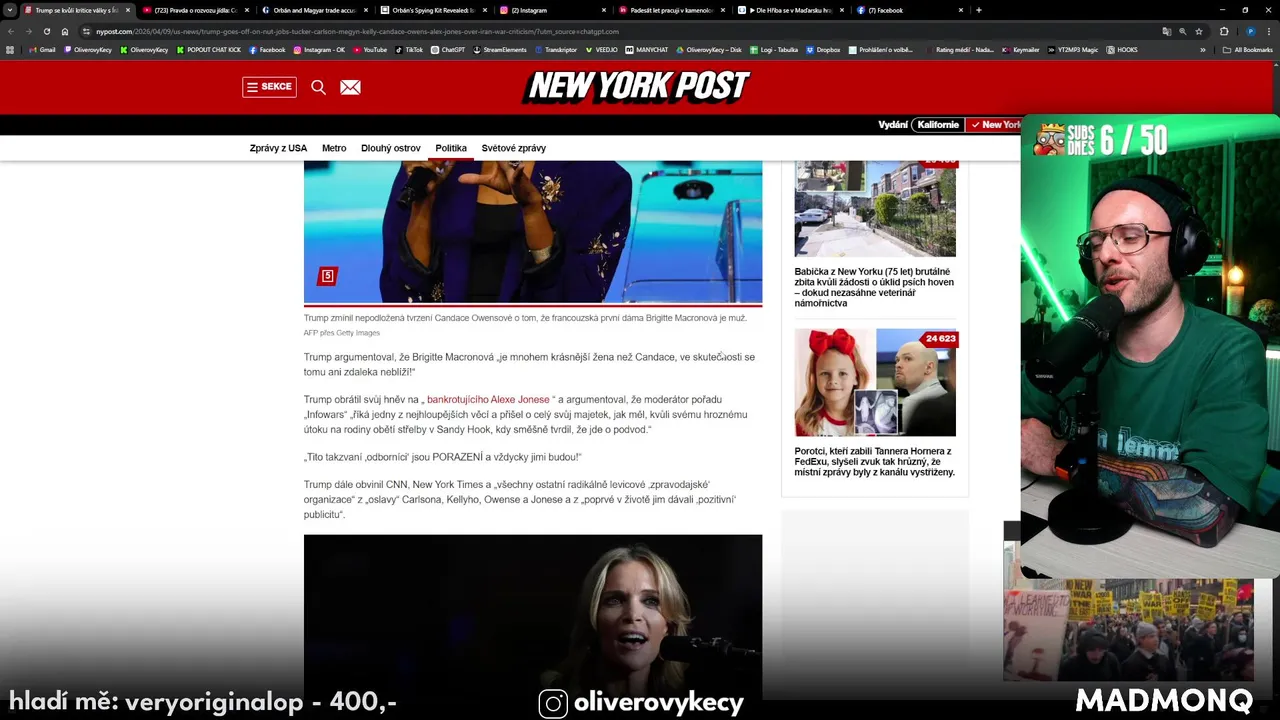Image resolution: width=1280 pixels, height=720 pixels.
Task: Select the New York edition option
Action: 994,125
